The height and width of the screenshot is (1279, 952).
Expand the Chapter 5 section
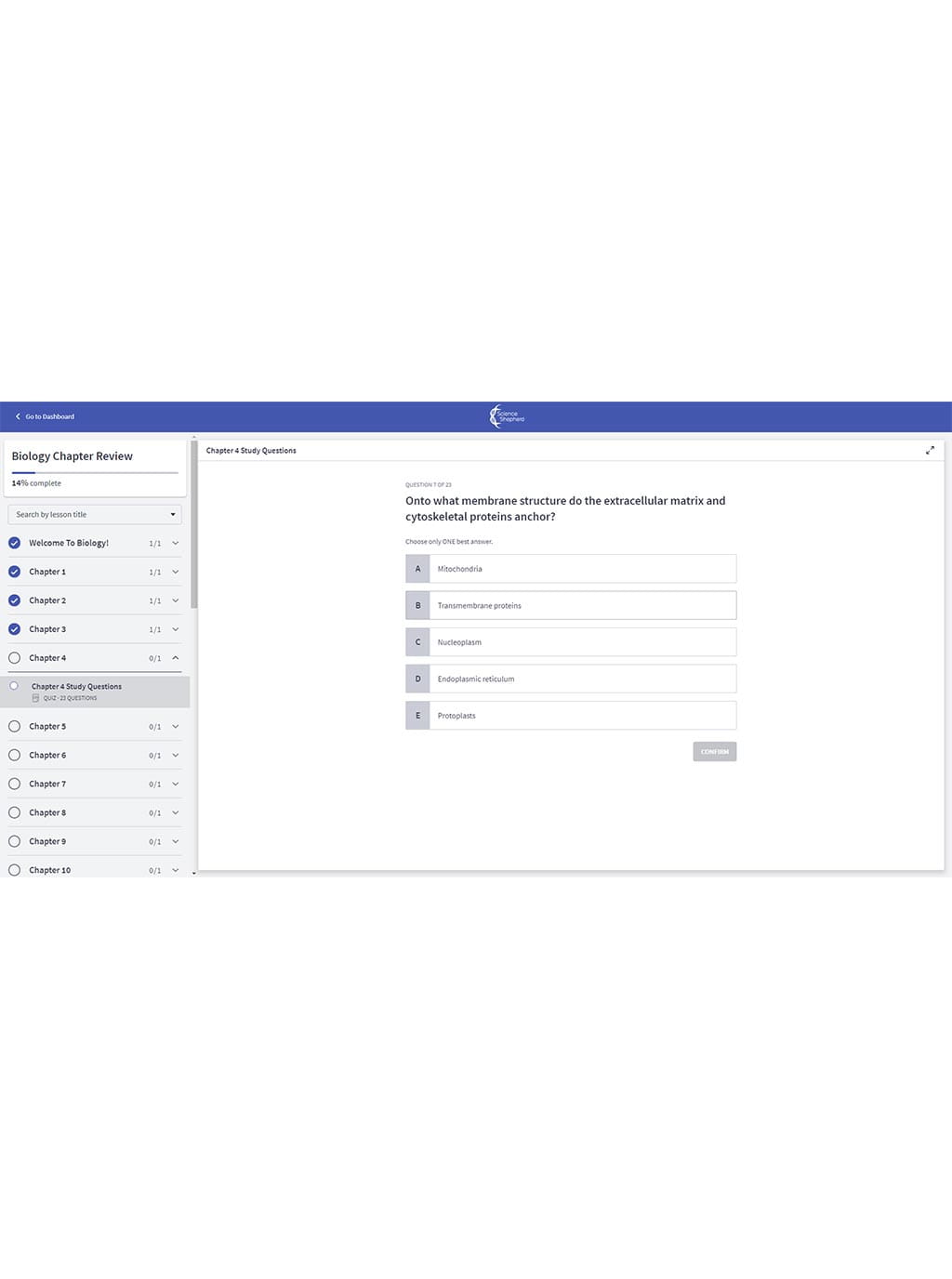(176, 727)
